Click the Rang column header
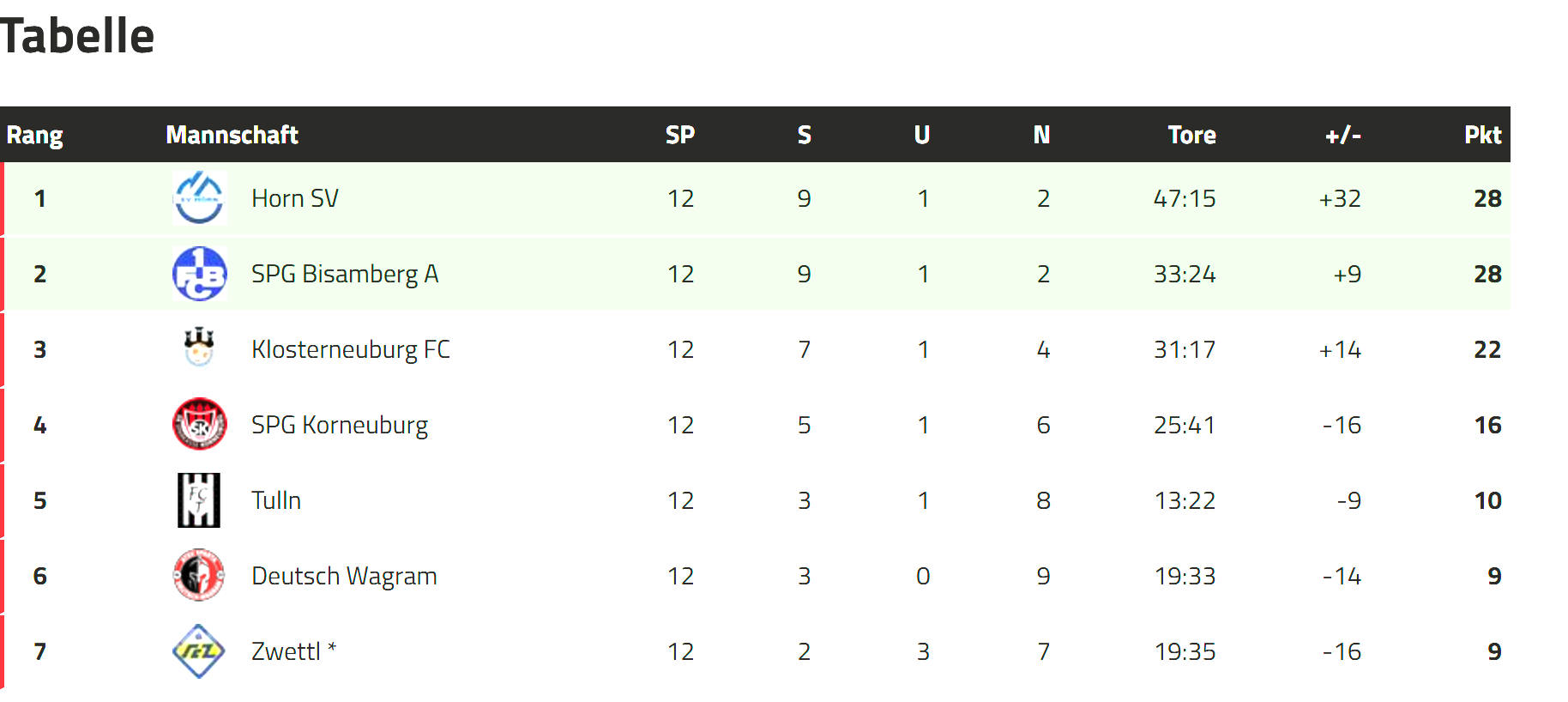This screenshot has width=1568, height=702. pos(35,135)
